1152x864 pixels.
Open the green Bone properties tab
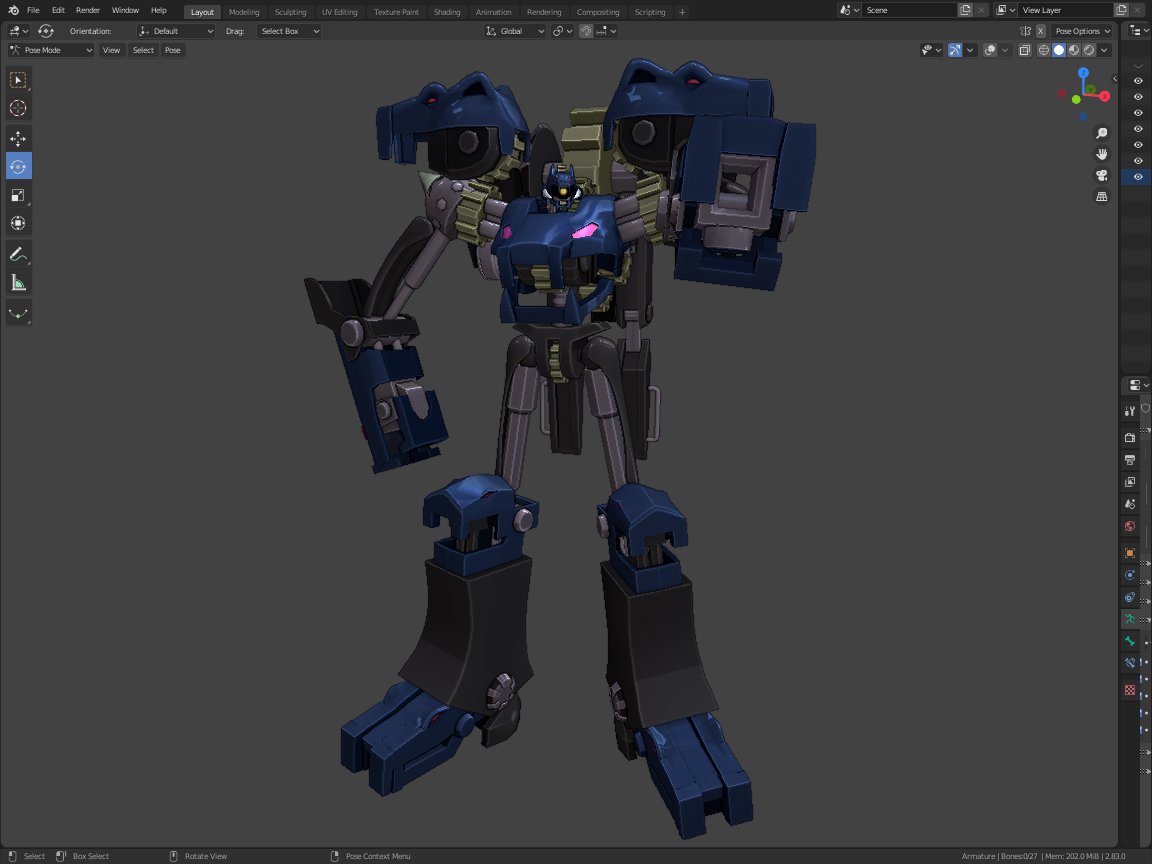click(x=1130, y=641)
